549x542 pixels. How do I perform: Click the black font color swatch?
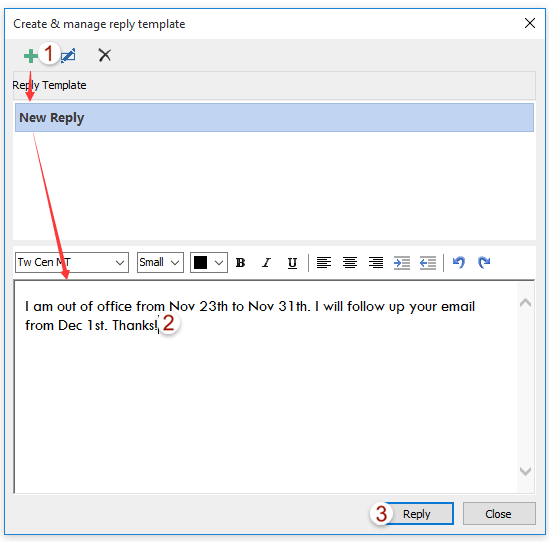point(200,263)
